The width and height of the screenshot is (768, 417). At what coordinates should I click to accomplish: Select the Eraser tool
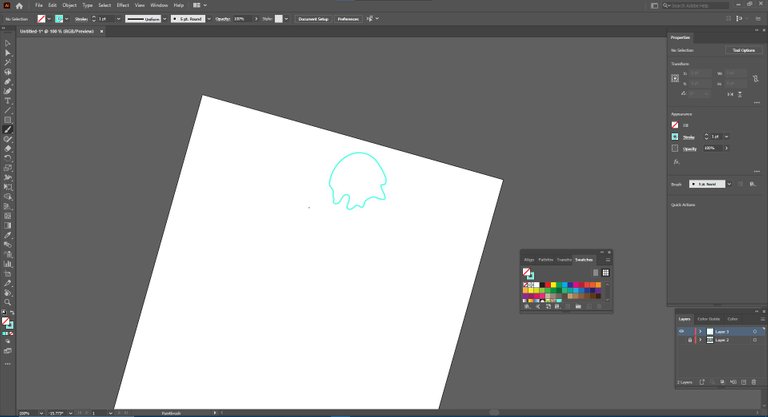[7, 149]
